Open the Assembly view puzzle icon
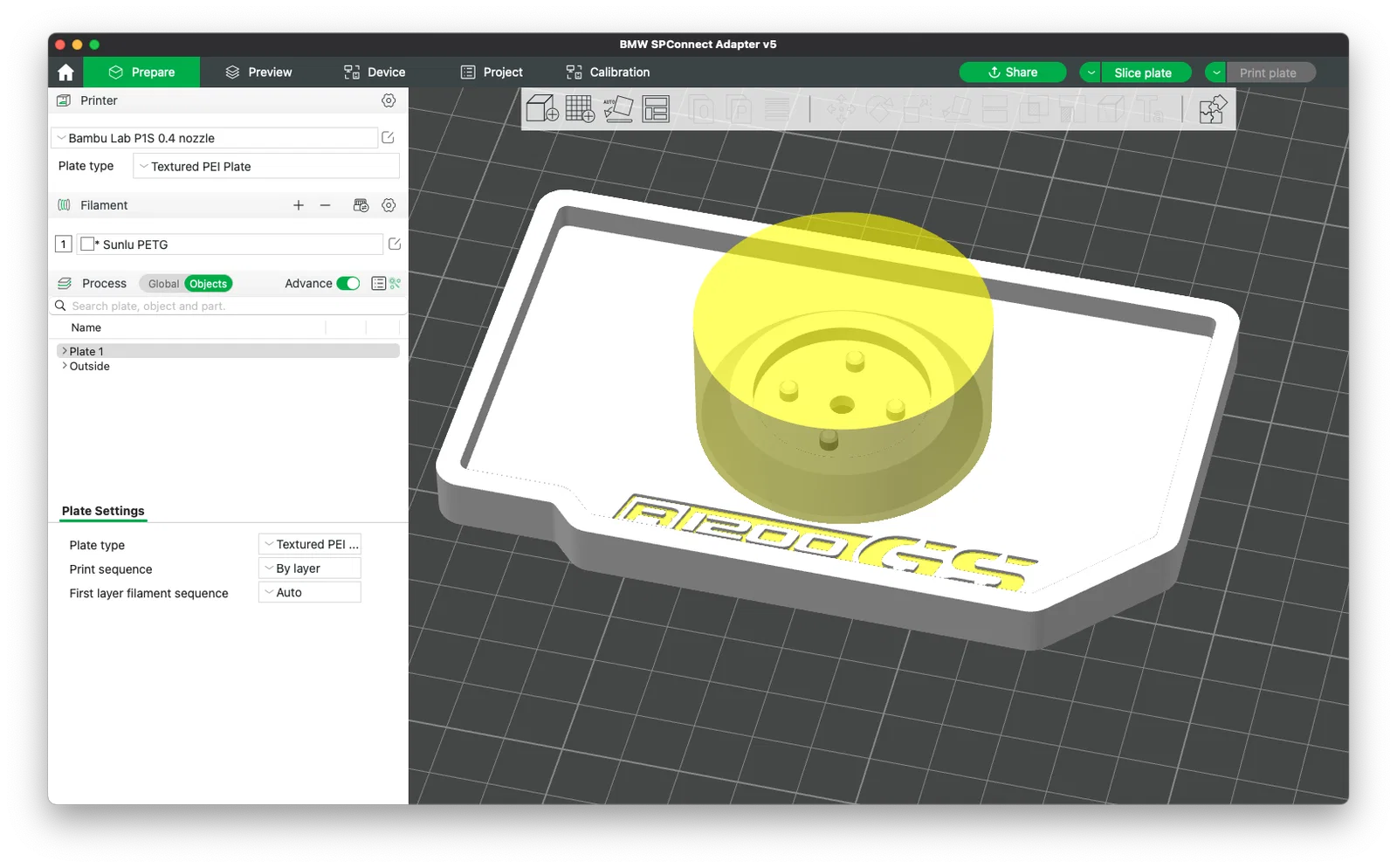 [1213, 109]
